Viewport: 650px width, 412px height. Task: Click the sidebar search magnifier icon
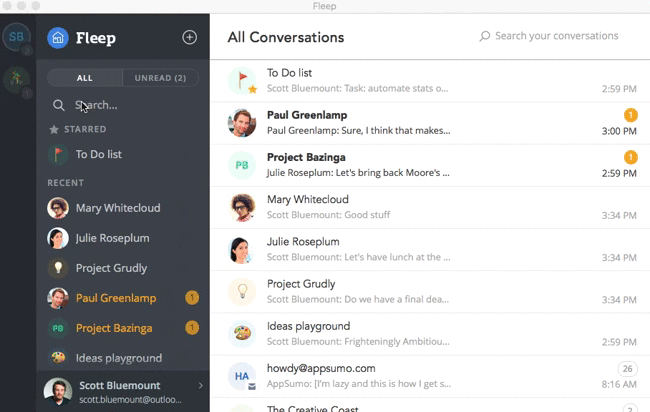click(58, 105)
